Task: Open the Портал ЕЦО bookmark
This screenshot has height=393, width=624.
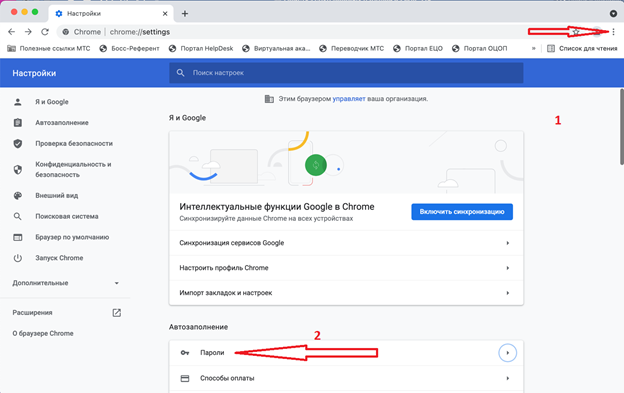Action: point(418,49)
